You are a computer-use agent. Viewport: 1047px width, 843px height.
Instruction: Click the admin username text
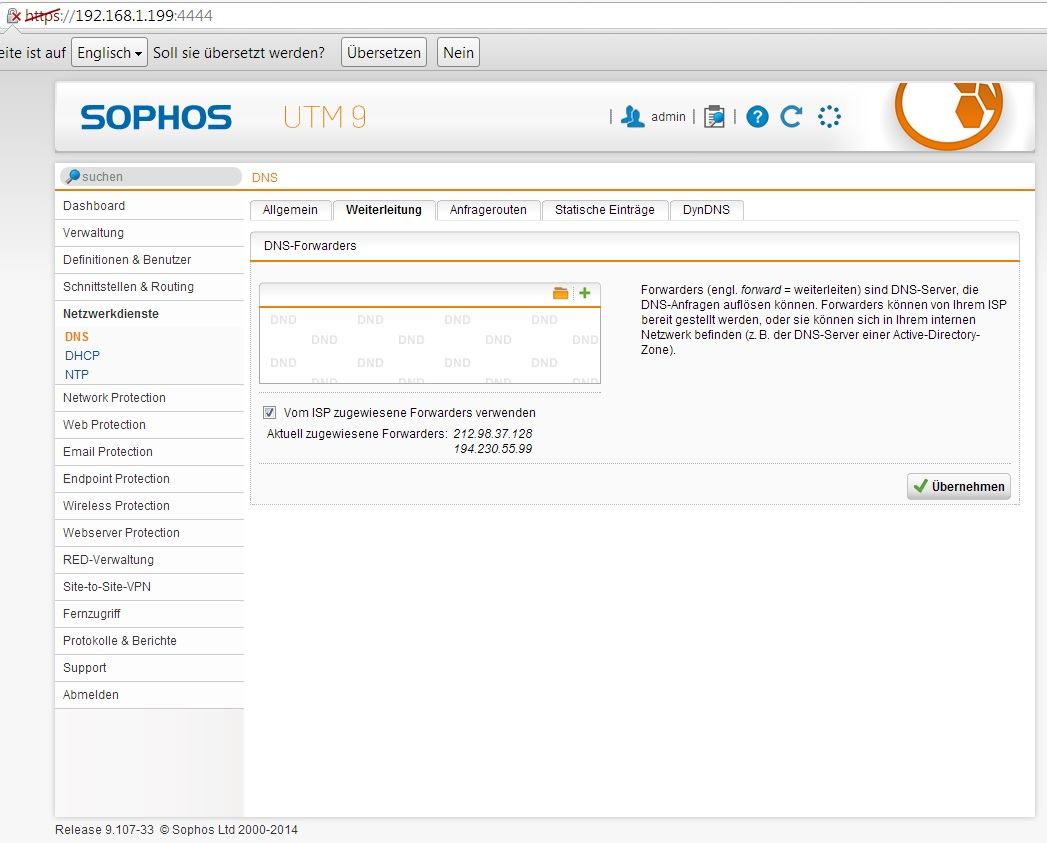pos(668,117)
